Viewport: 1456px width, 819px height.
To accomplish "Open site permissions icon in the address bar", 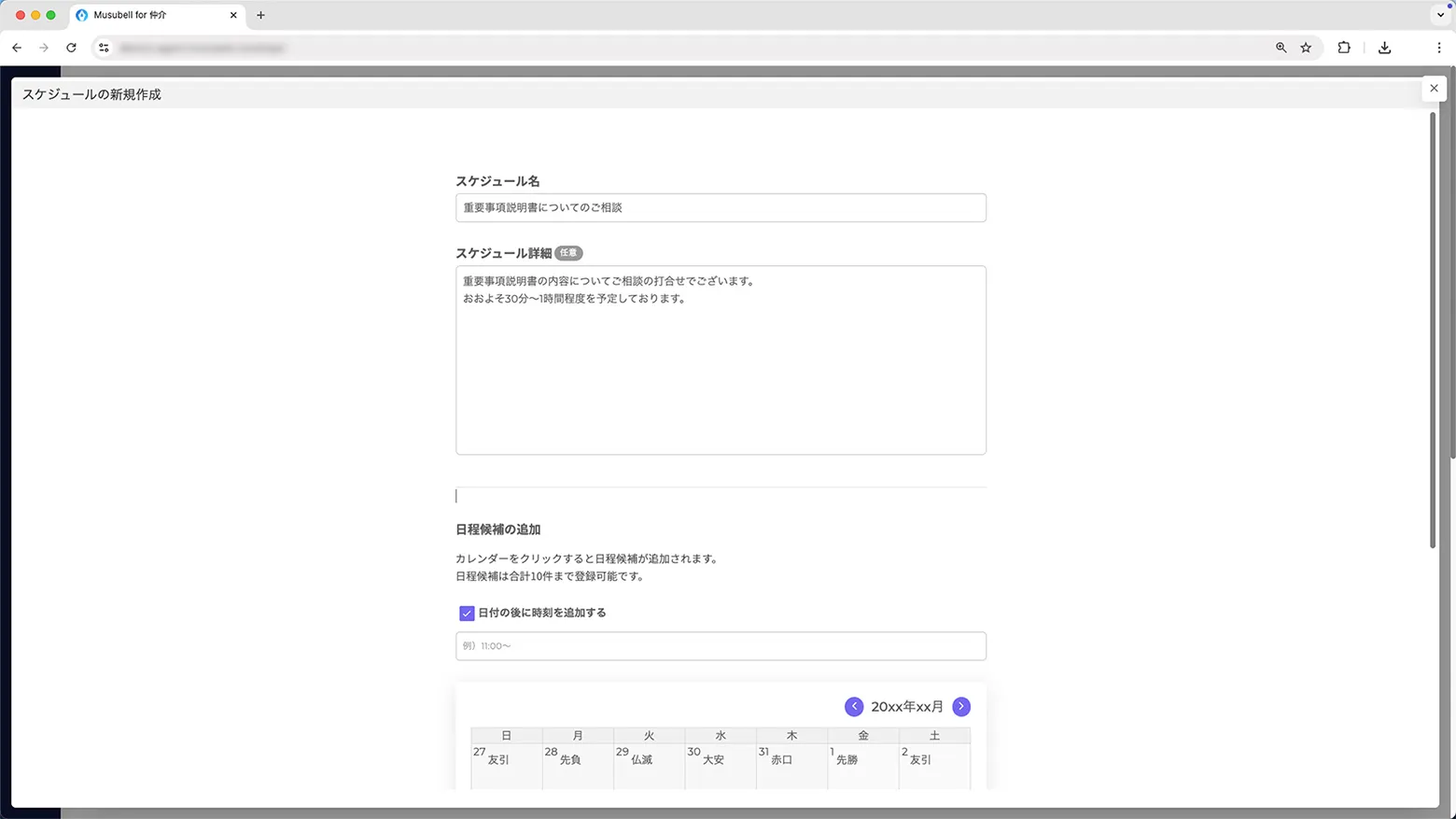I will pyautogui.click(x=104, y=48).
